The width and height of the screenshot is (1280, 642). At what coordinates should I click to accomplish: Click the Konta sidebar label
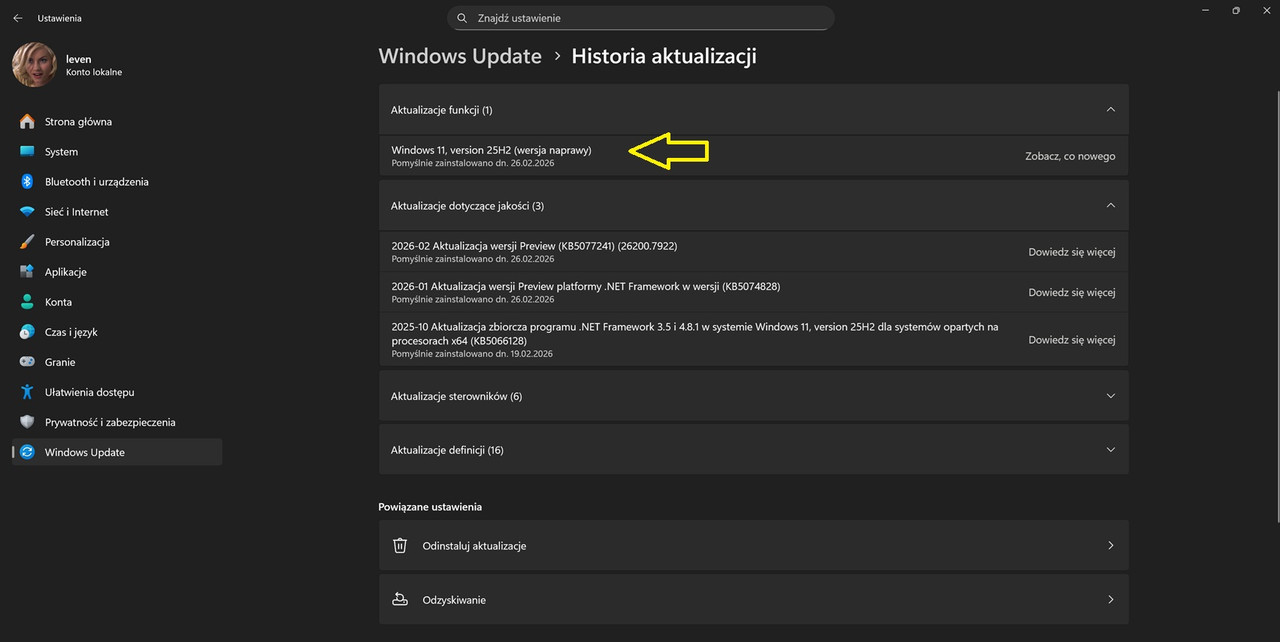(x=58, y=302)
